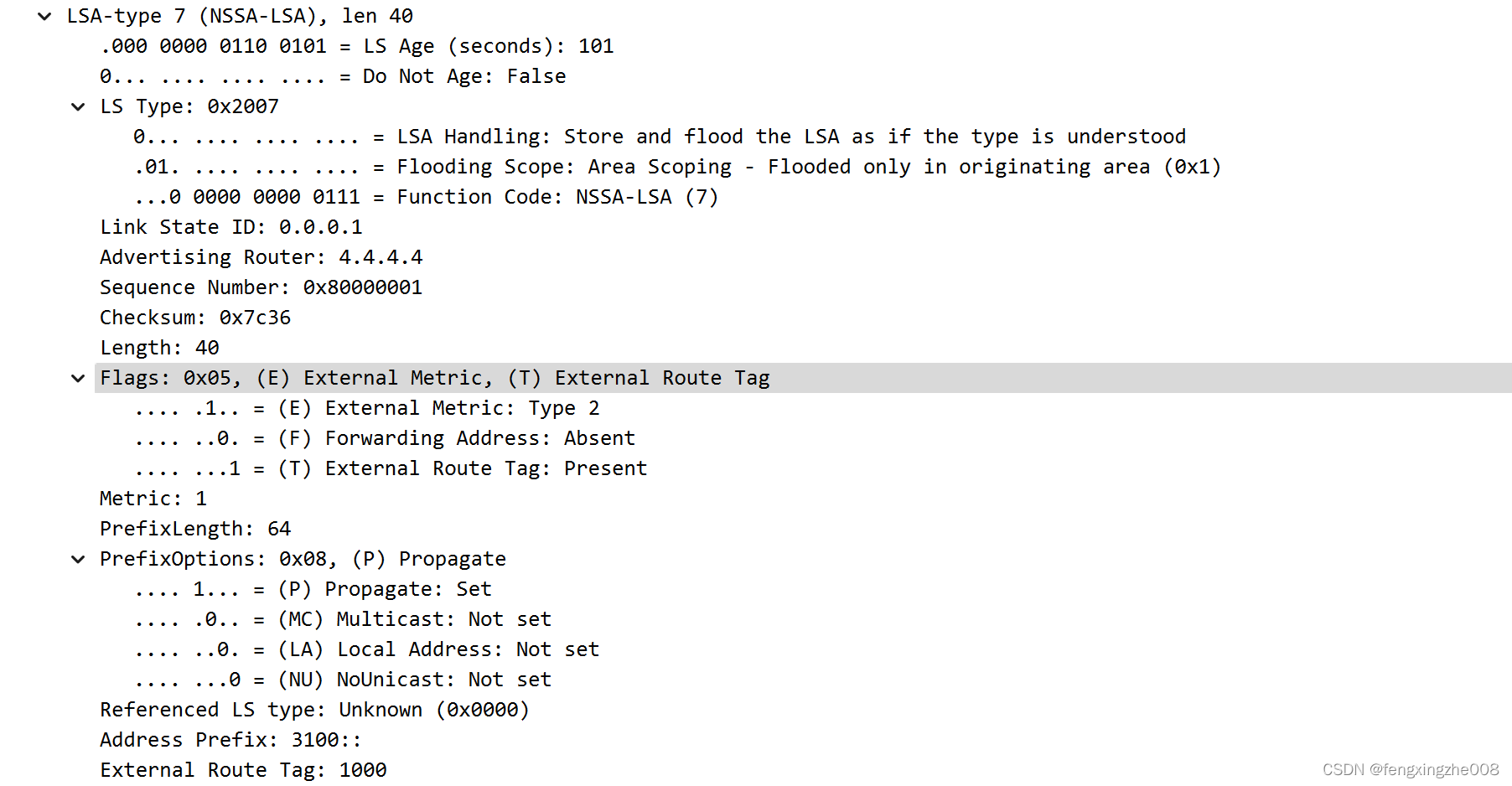Select the (E) External Metric: Type 2 bit

[369, 408]
